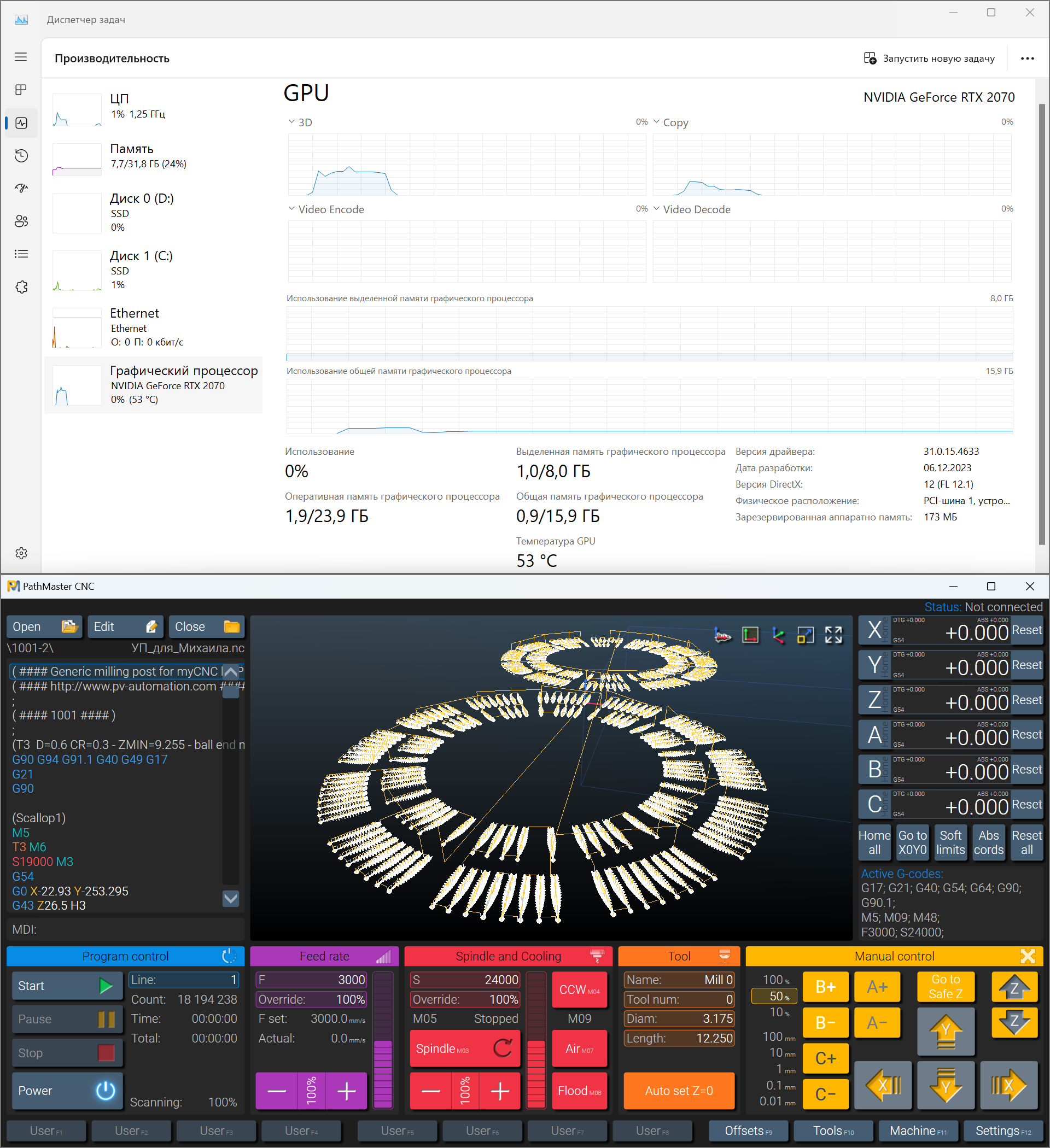This screenshot has width=1050, height=1148.
Task: Switch 3D viewport to side view
Action: point(722,635)
